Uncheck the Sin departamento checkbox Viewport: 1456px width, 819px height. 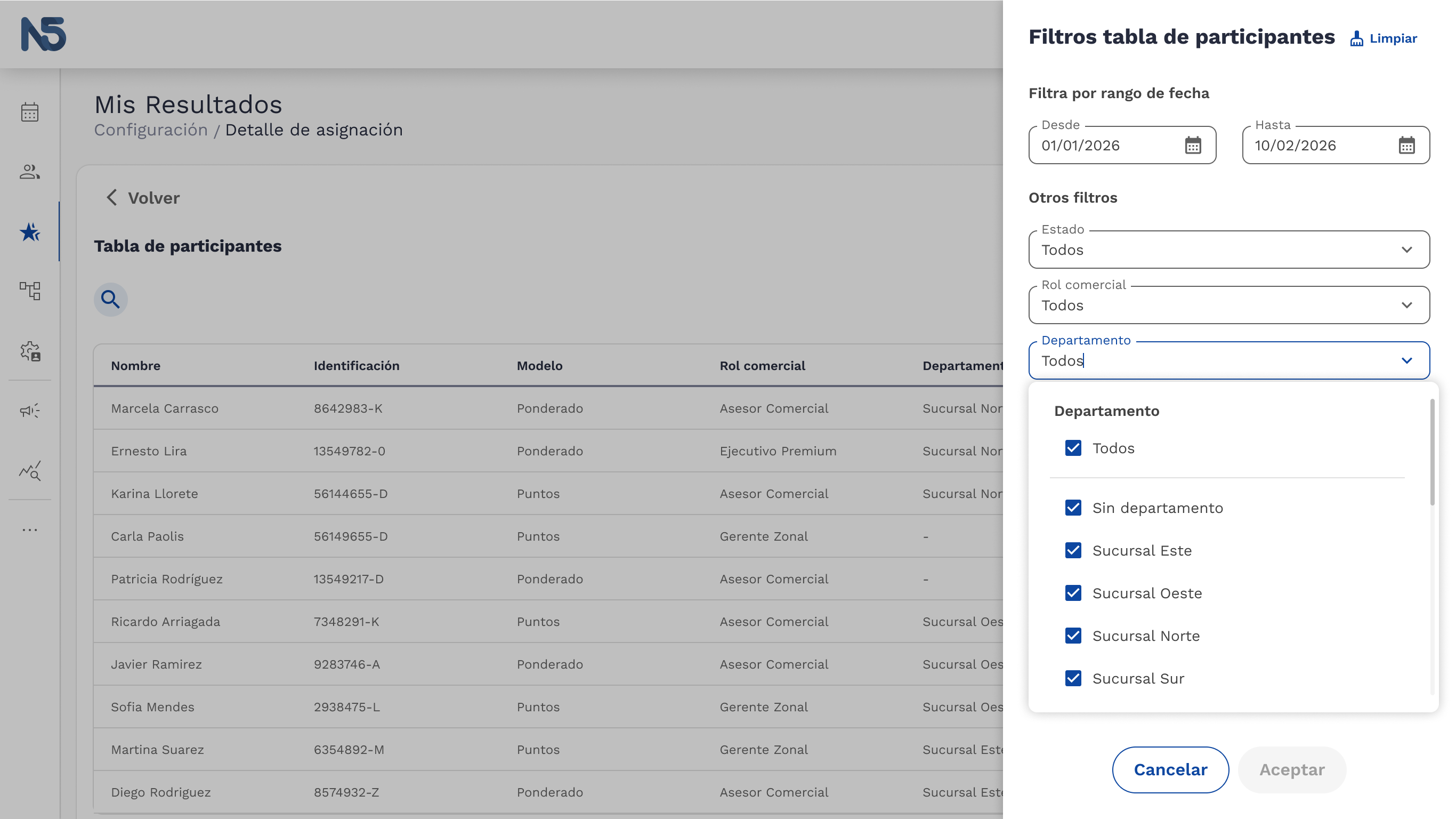[x=1073, y=508]
